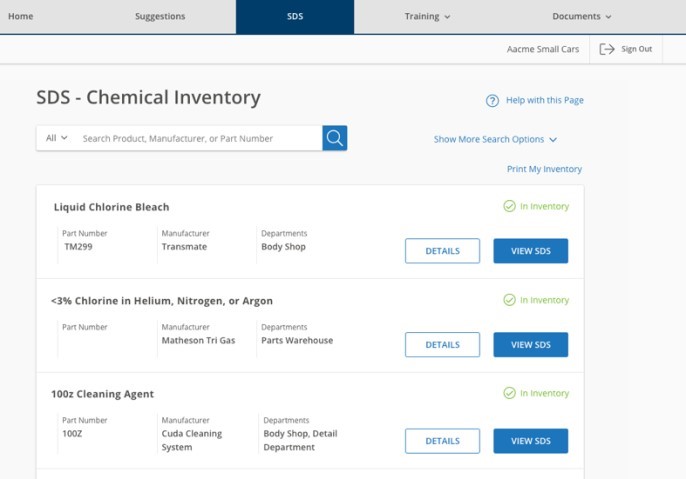
Task: Open Details for 100z Cleaning Agent
Action: coord(442,441)
